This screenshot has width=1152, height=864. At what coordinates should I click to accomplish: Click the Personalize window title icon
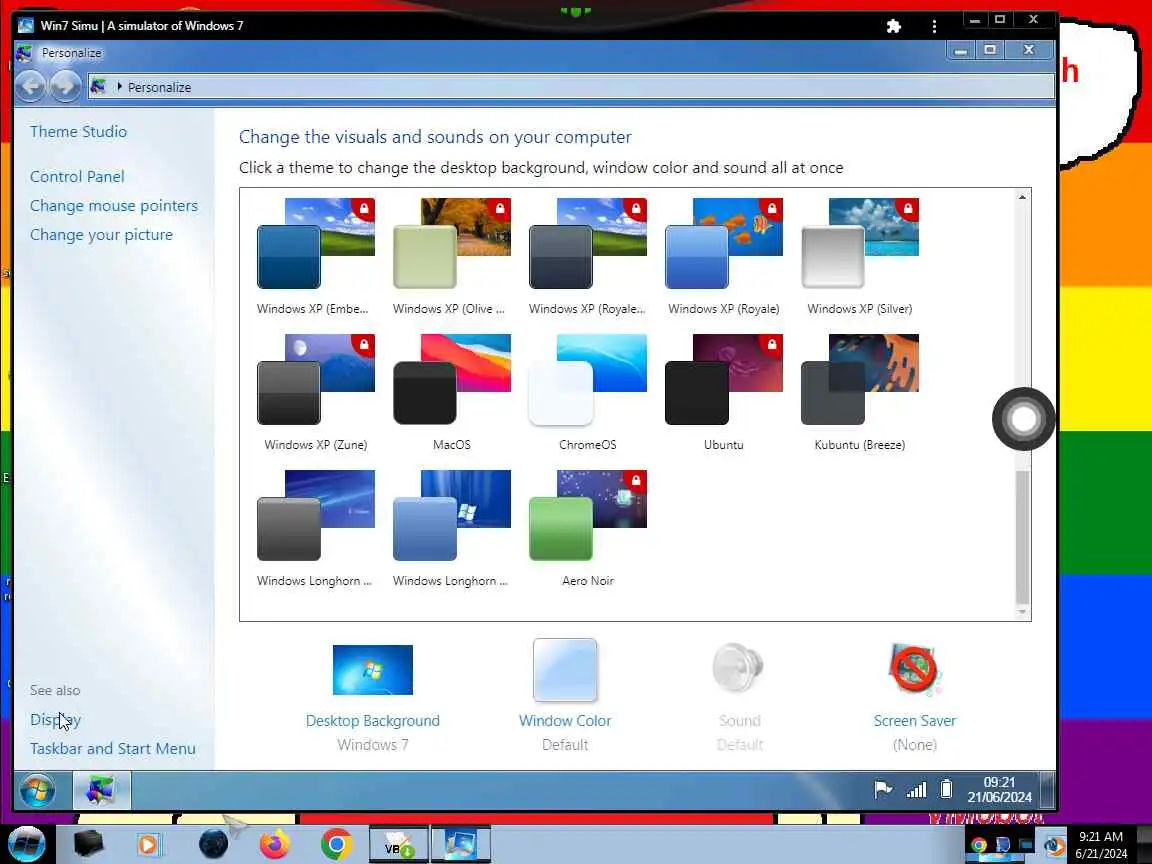[24, 53]
